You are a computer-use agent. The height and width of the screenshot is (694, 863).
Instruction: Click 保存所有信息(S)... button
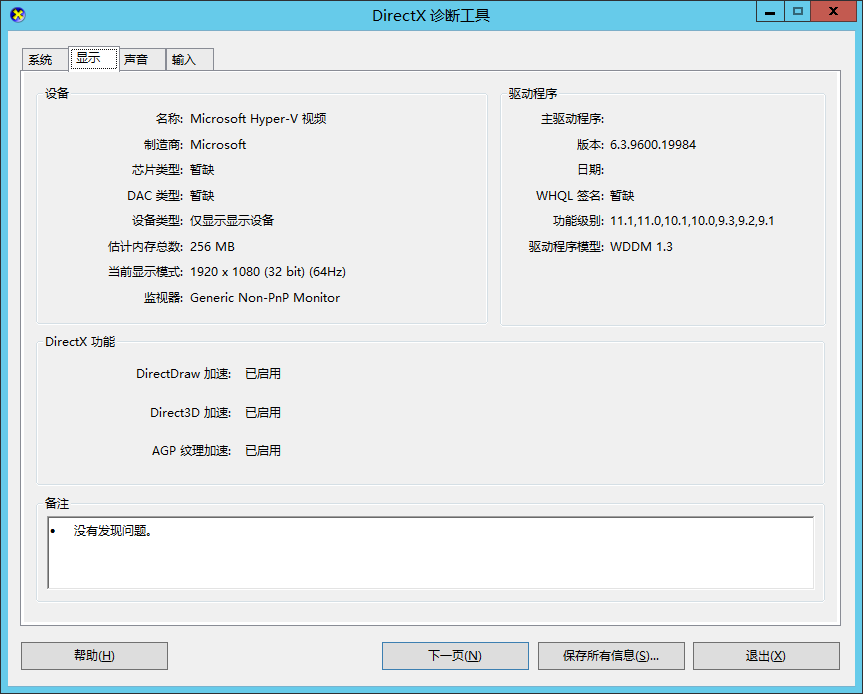click(x=611, y=655)
